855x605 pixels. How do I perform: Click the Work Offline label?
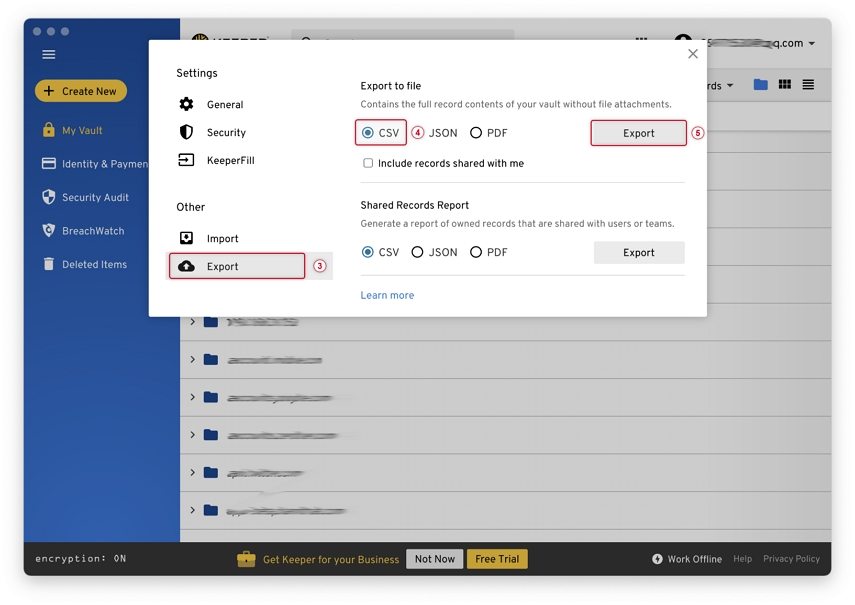pos(695,559)
